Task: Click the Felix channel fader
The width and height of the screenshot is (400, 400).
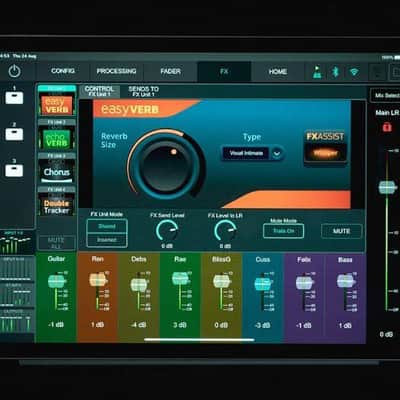Action: (x=304, y=283)
